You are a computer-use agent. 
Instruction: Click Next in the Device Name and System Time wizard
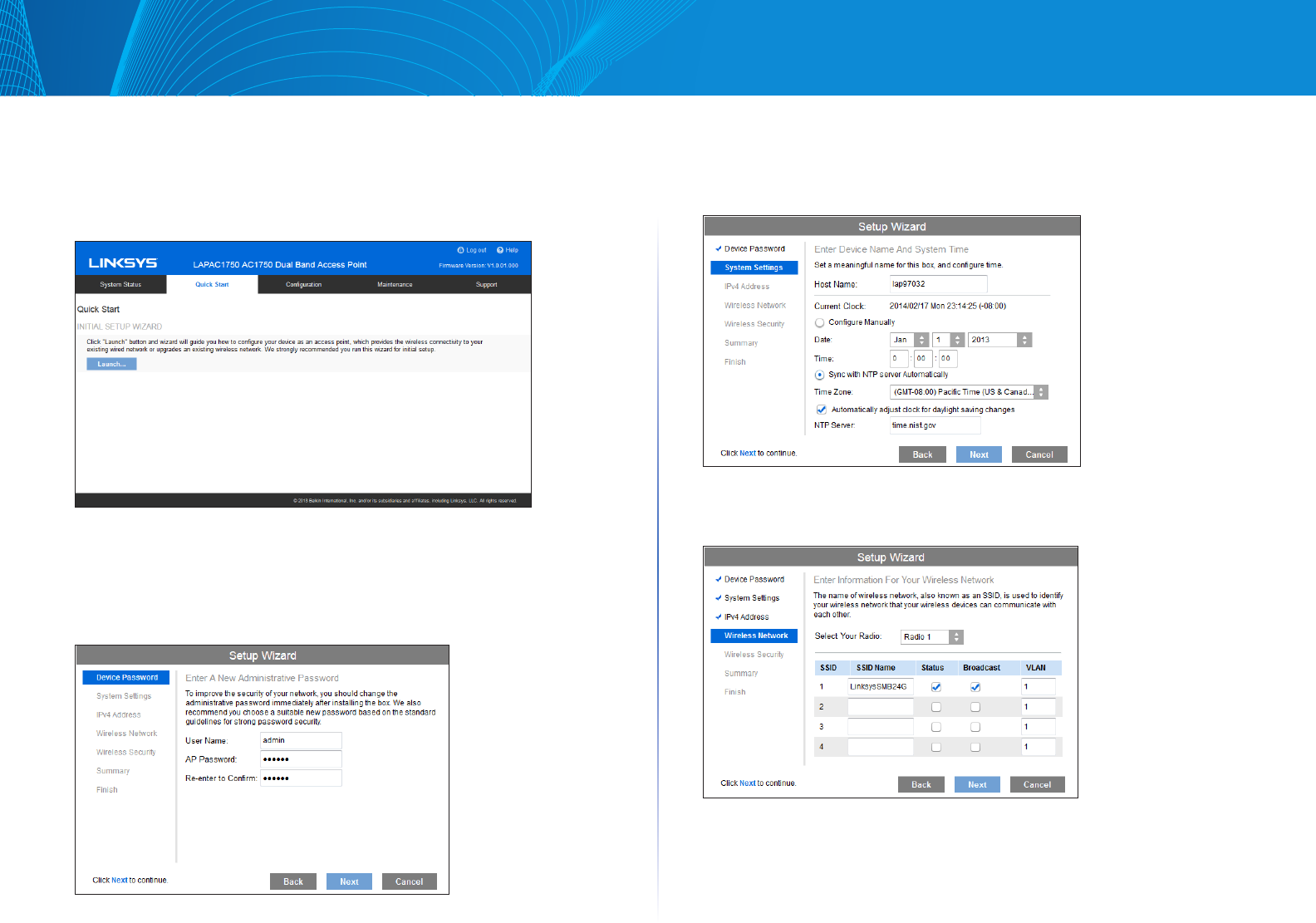point(979,454)
